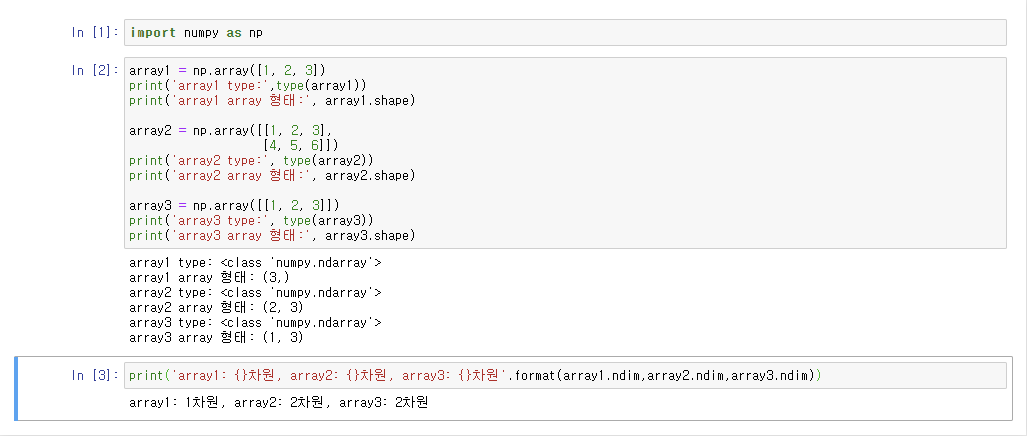
Task: Click output 'array1 type: <class 'numpy.ndarray'>'
Action: 255,263
